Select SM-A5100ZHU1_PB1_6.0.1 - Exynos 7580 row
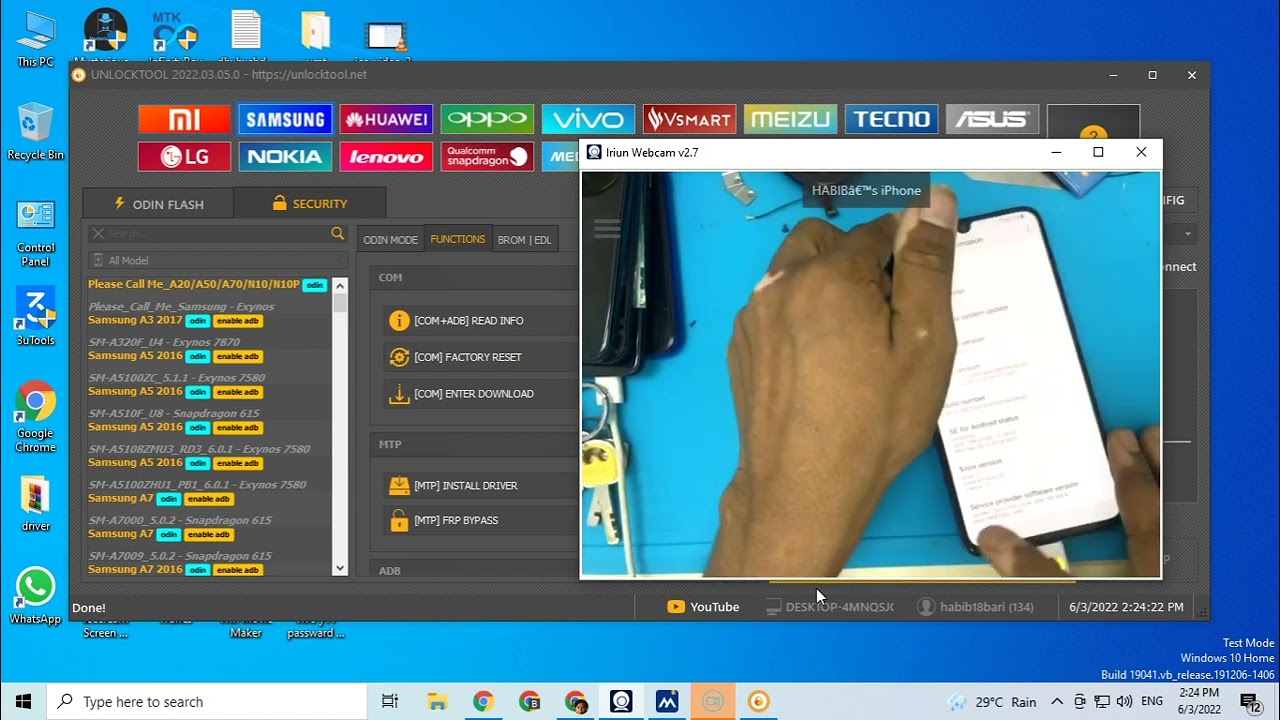 (x=197, y=485)
